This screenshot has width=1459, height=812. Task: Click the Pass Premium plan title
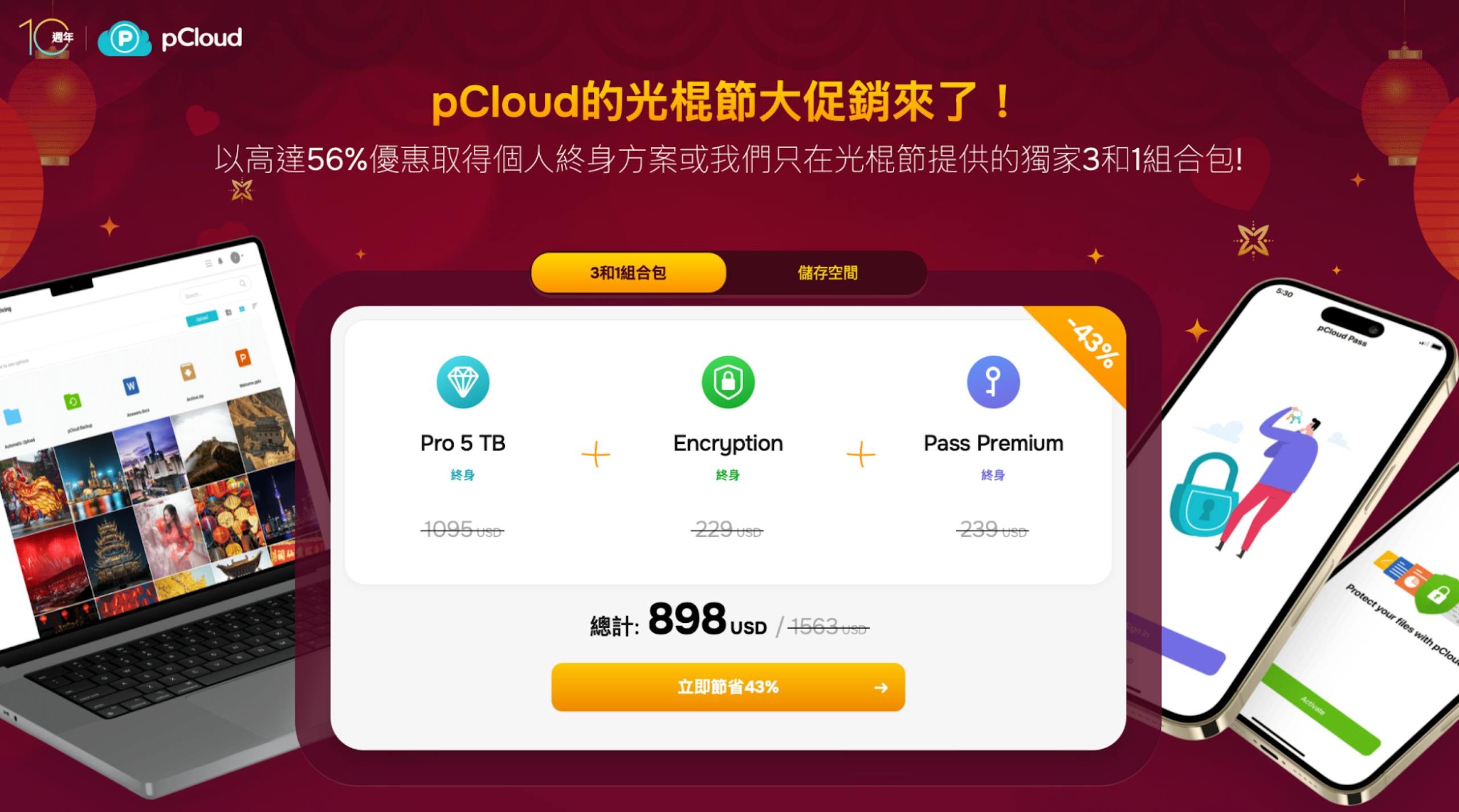click(993, 443)
